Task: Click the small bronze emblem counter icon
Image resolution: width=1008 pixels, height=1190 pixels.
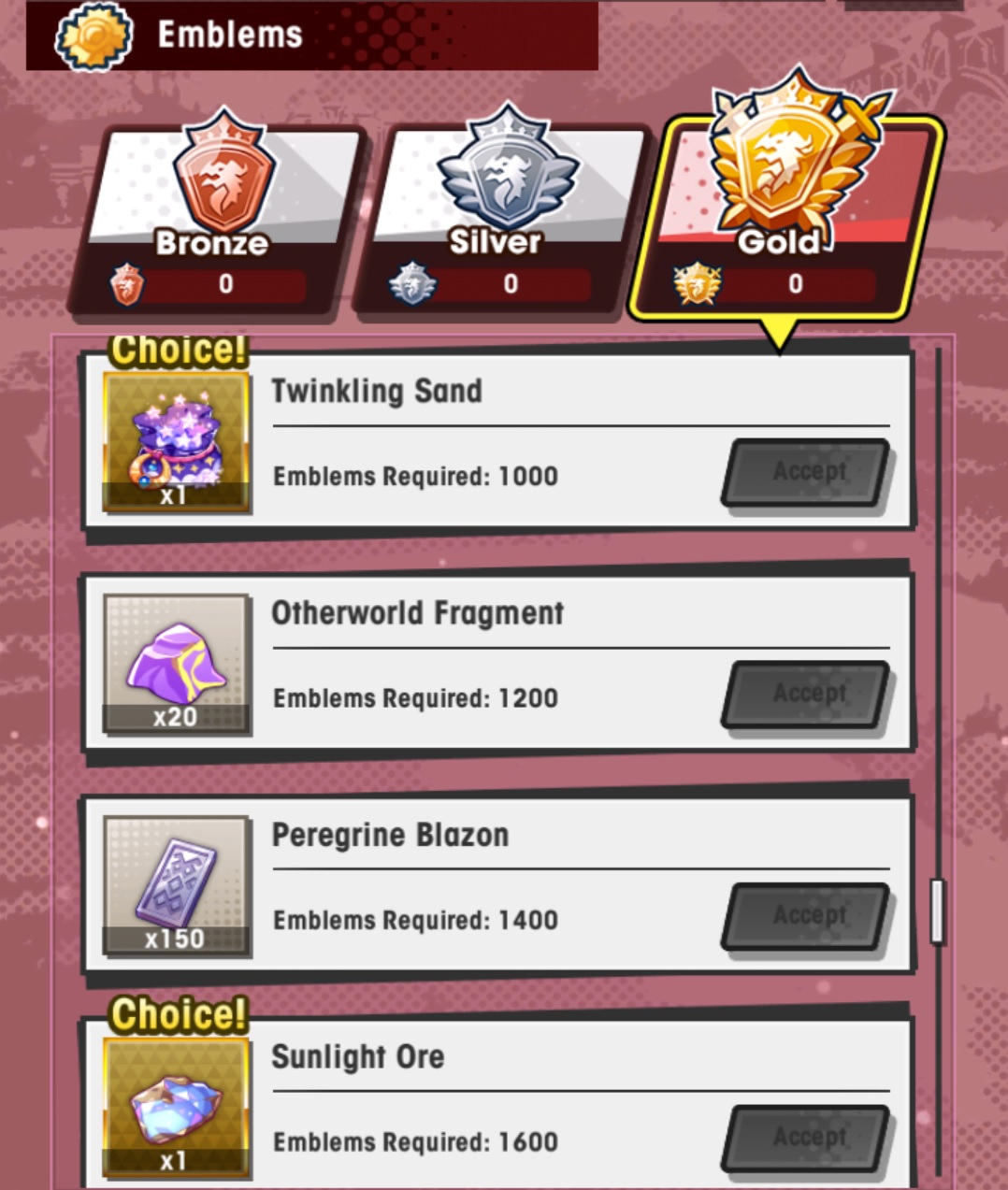Action: (128, 284)
